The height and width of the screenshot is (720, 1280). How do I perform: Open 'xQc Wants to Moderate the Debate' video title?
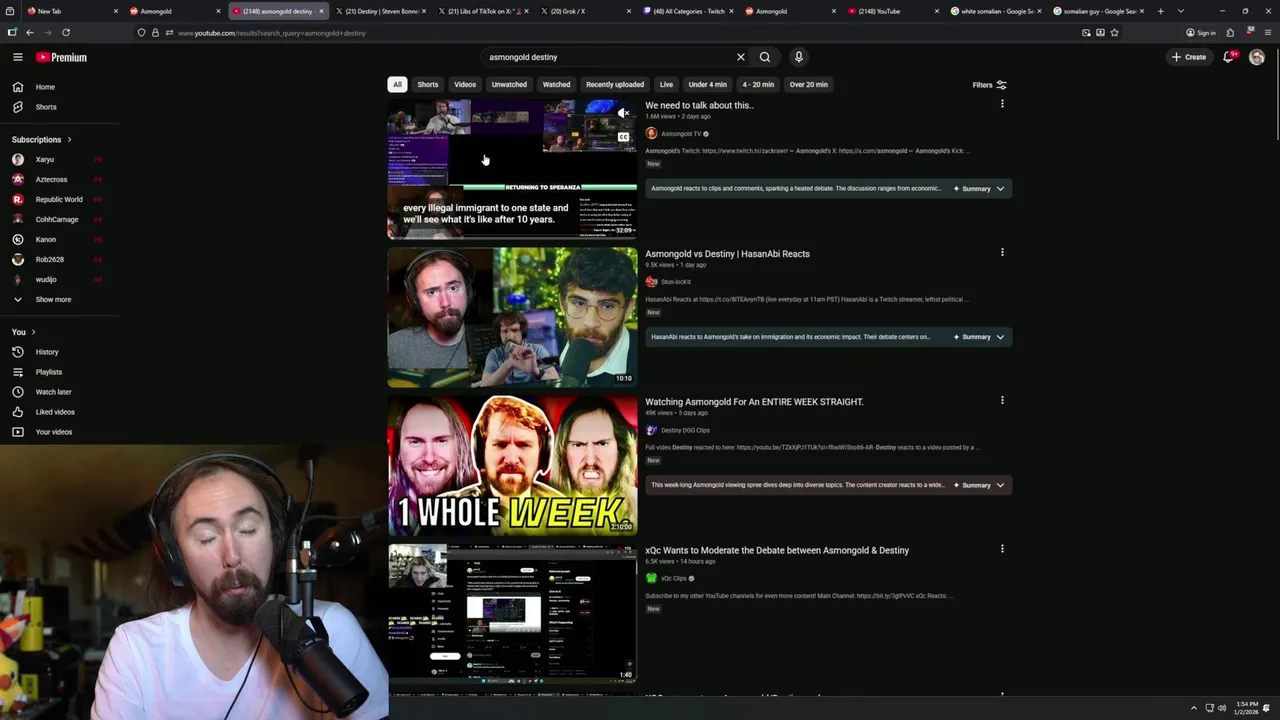777,550
